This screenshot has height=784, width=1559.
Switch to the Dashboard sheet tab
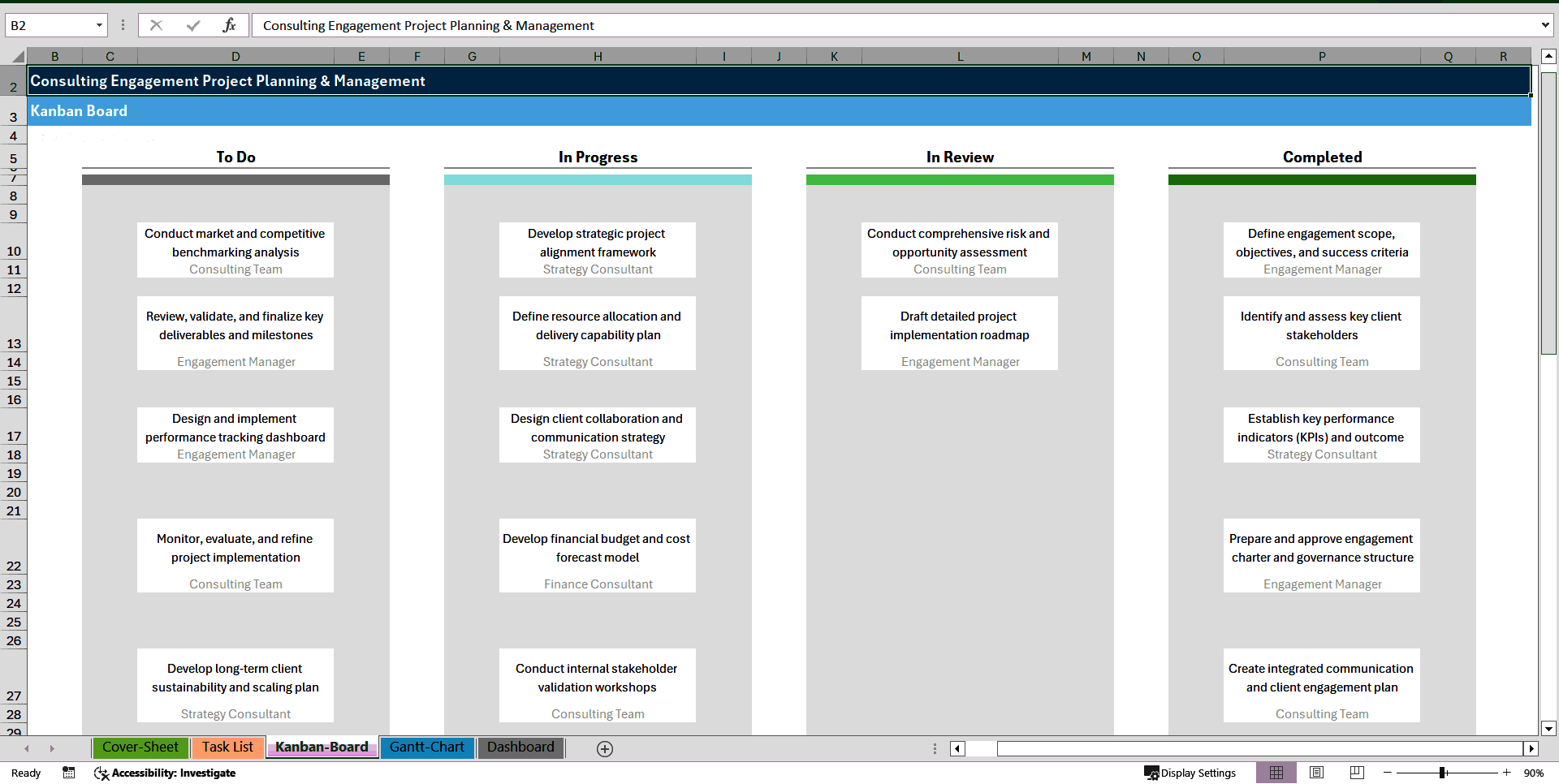(x=520, y=747)
